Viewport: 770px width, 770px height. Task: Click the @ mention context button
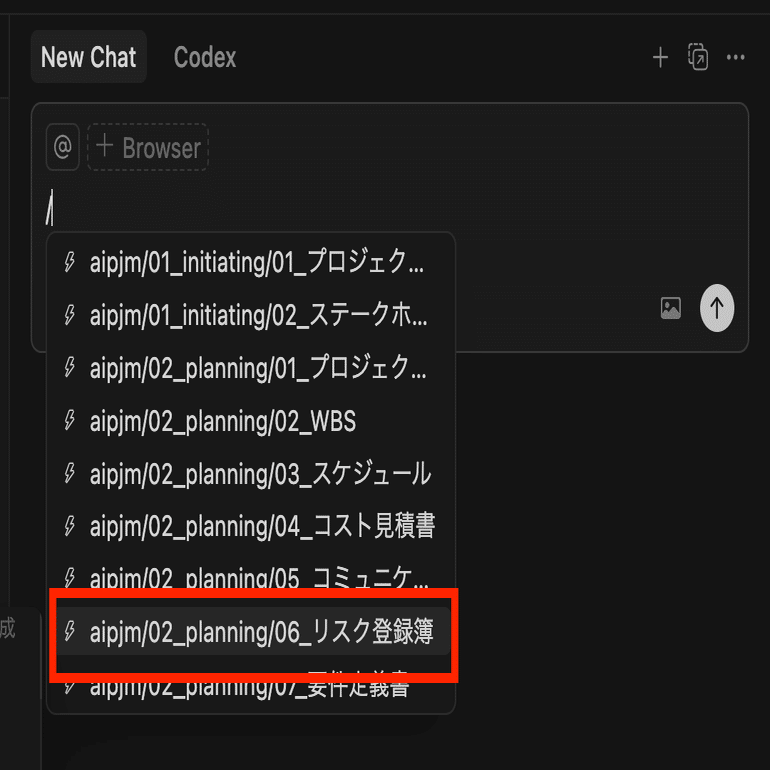pos(62,147)
